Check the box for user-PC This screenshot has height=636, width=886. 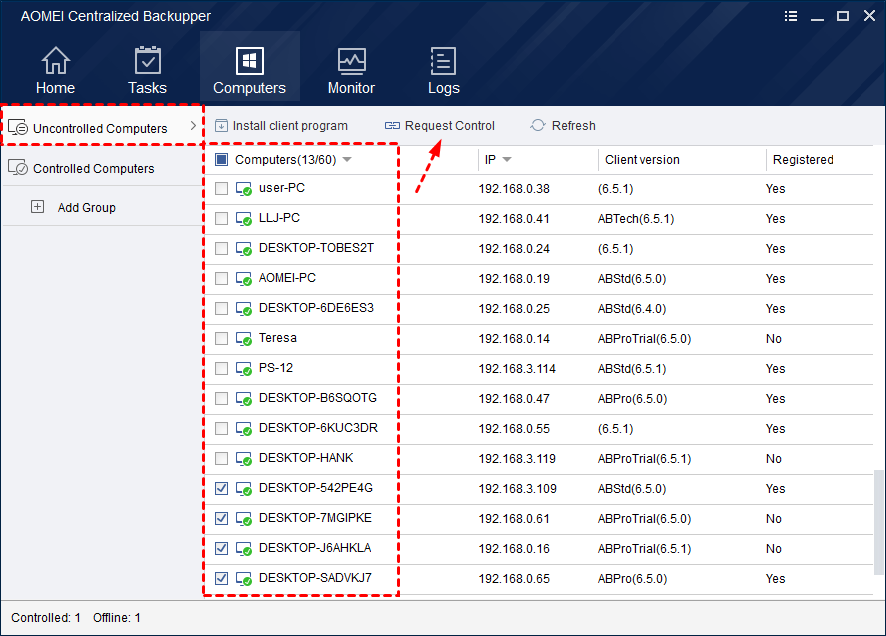(222, 189)
